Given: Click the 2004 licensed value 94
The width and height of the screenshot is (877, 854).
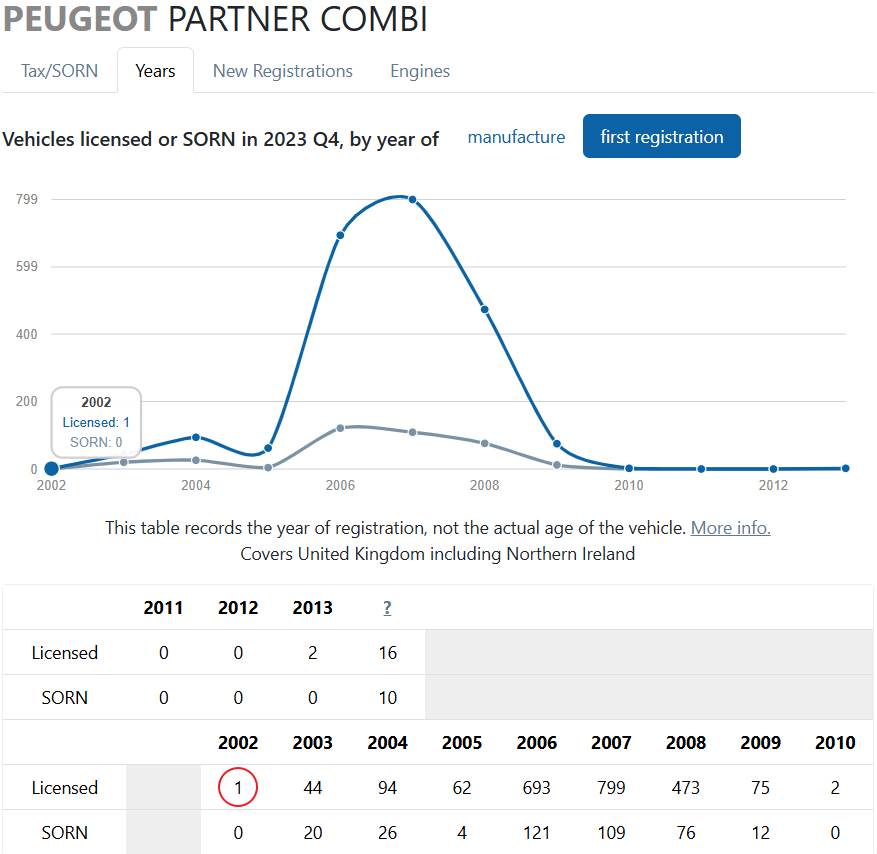Looking at the screenshot, I should pyautogui.click(x=387, y=787).
